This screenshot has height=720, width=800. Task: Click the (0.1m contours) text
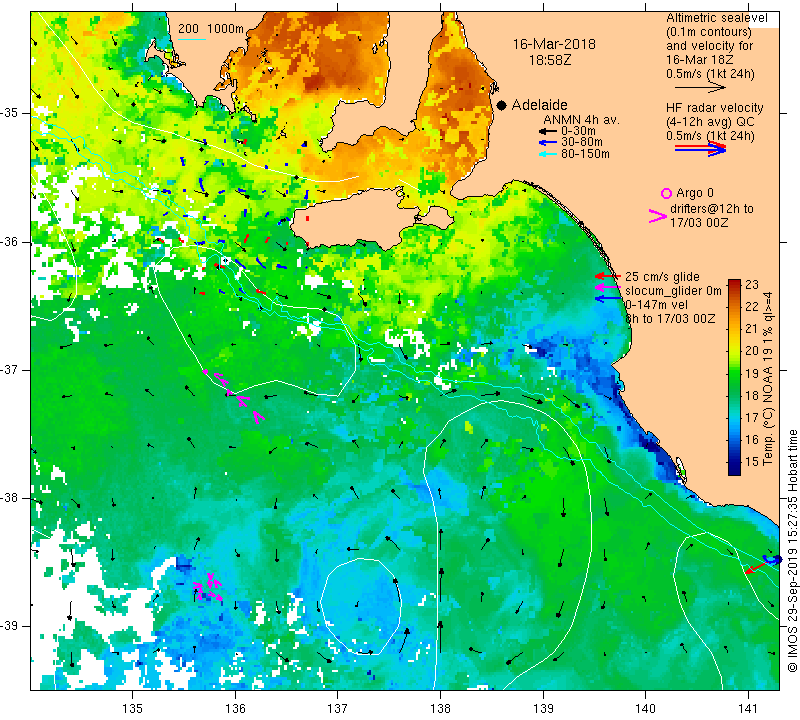708,32
